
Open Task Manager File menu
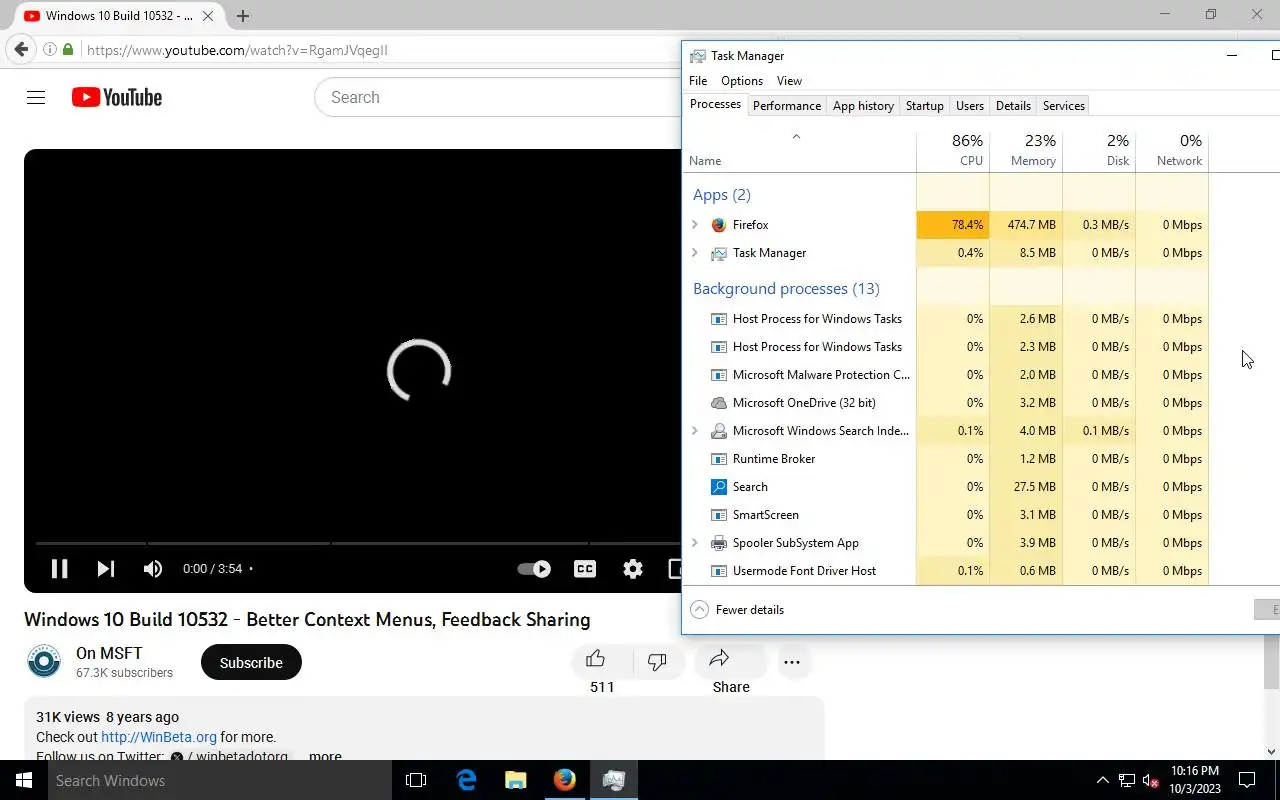tap(698, 81)
